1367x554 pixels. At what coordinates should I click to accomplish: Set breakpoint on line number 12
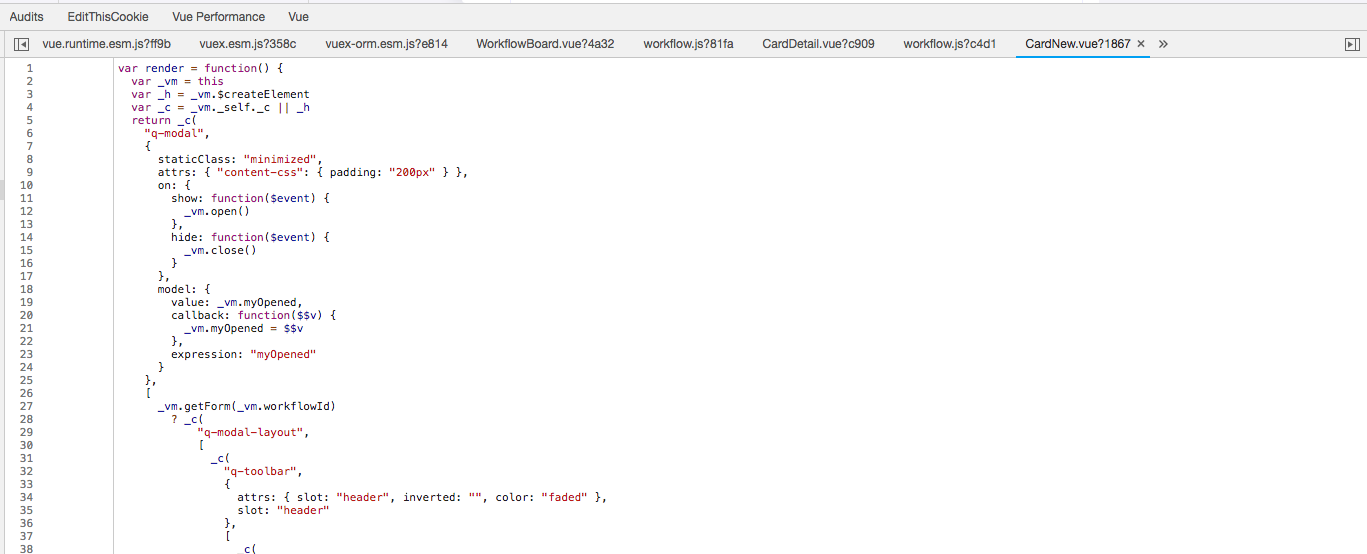(26, 211)
